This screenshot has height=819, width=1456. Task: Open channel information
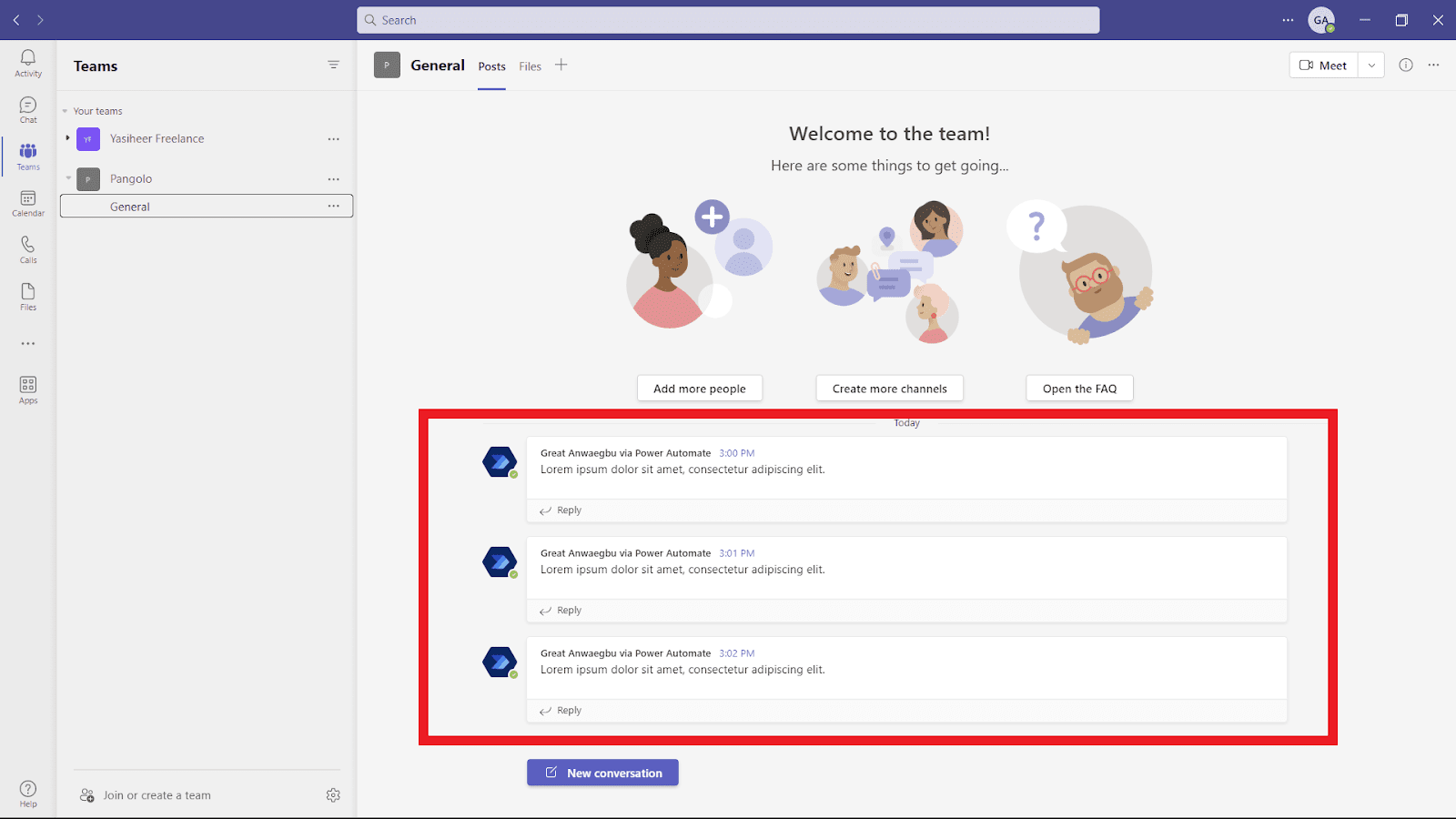(x=1404, y=65)
